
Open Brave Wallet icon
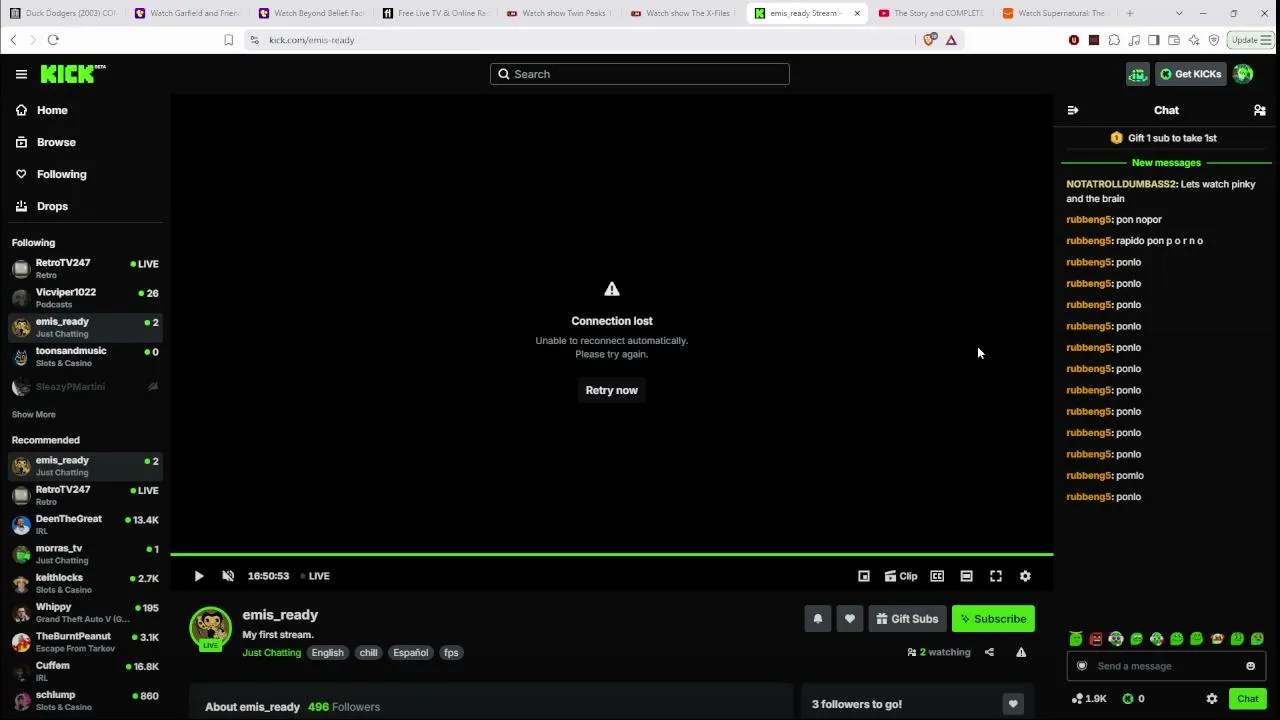tap(1174, 40)
